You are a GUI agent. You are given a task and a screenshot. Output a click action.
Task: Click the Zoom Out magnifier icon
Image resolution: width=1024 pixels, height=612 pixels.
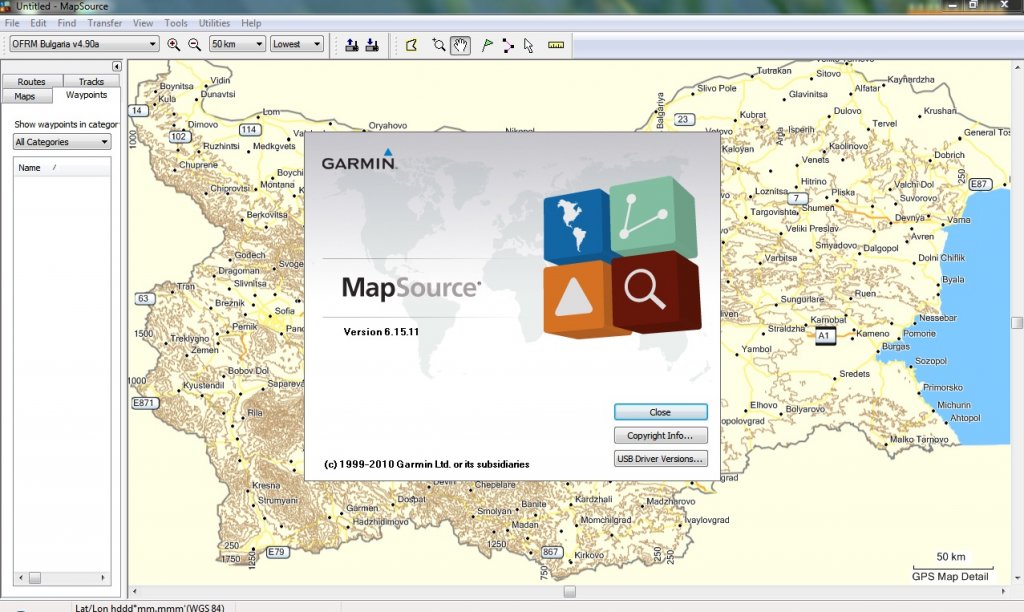tap(194, 45)
